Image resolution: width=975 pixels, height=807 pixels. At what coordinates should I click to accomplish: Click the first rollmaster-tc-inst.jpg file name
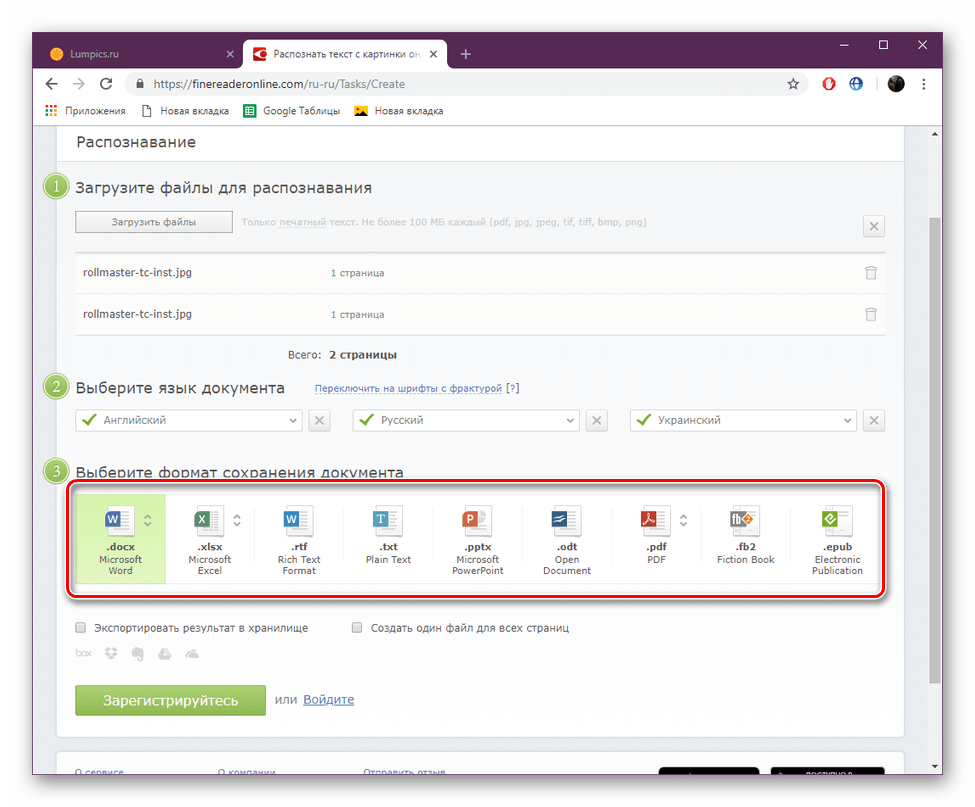click(137, 272)
